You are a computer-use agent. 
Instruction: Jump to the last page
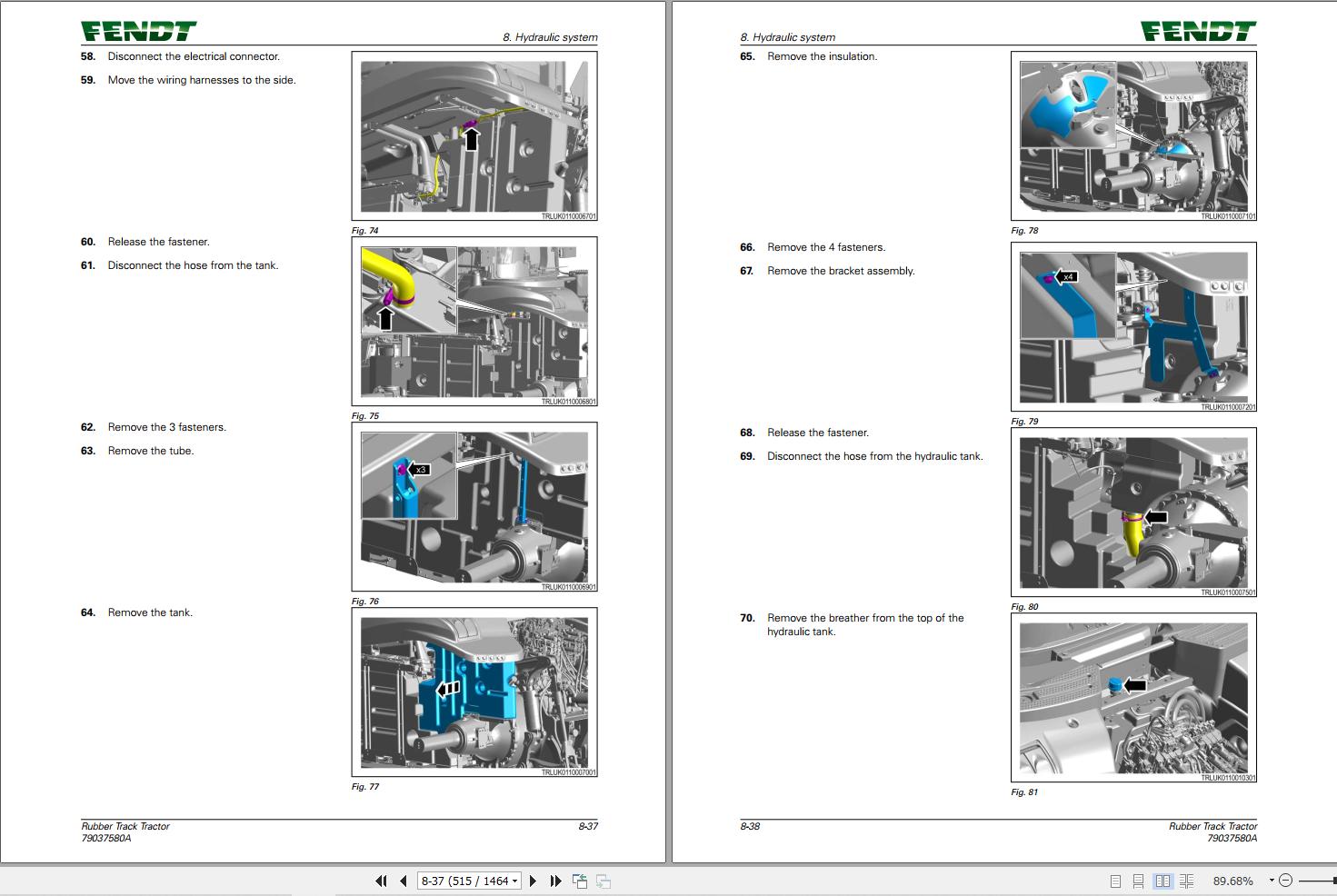pos(556,881)
